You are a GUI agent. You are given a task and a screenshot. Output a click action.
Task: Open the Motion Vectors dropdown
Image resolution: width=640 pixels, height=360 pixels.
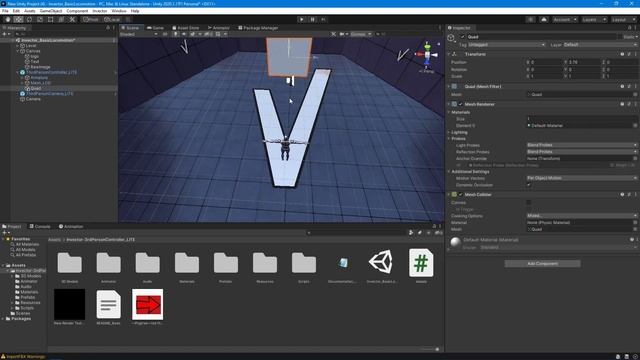[582, 178]
